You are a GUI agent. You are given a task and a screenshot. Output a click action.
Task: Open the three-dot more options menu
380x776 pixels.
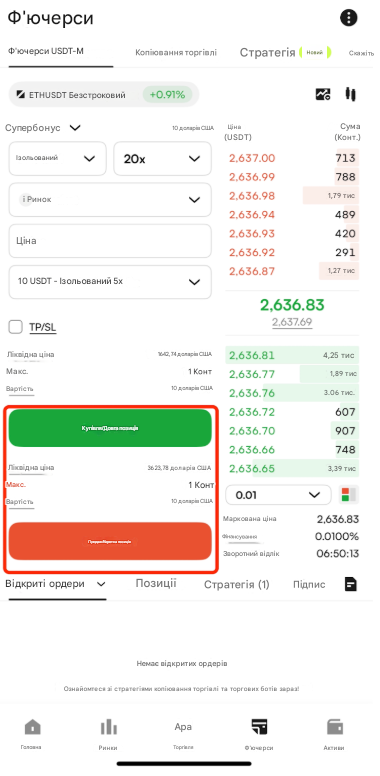tap(349, 18)
